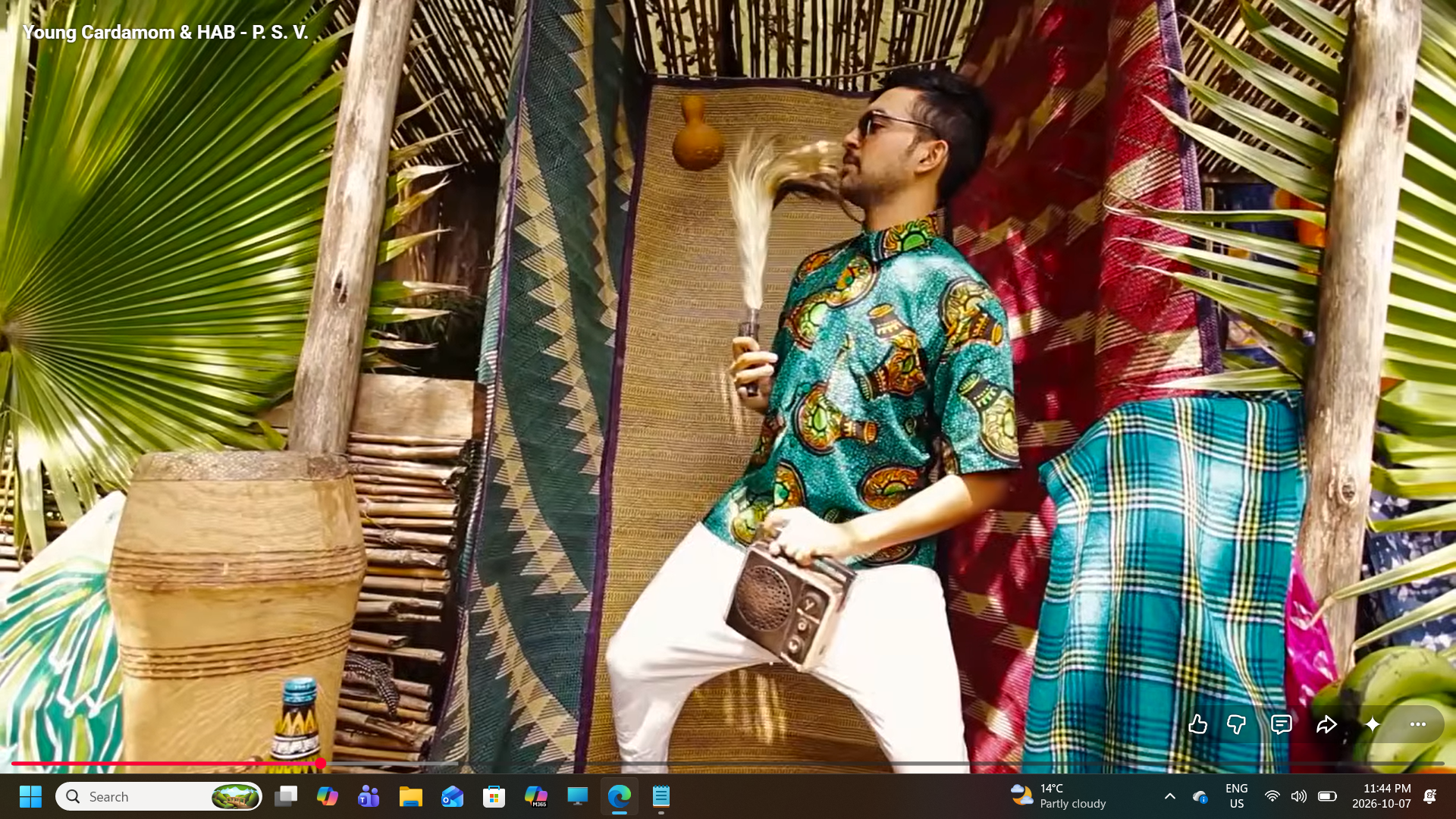This screenshot has width=1456, height=819.
Task: Open Outlook from the taskbar
Action: [452, 796]
